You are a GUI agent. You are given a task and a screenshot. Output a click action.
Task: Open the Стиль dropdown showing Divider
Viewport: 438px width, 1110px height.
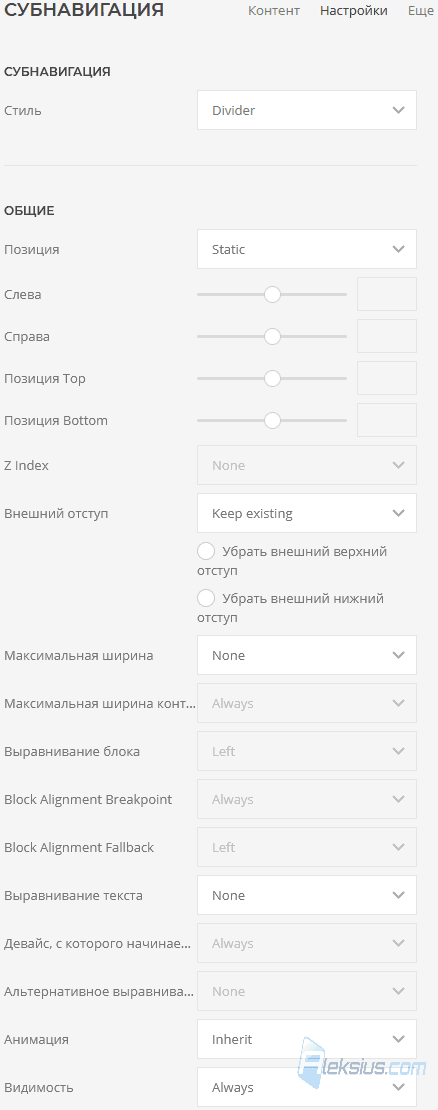click(x=306, y=110)
